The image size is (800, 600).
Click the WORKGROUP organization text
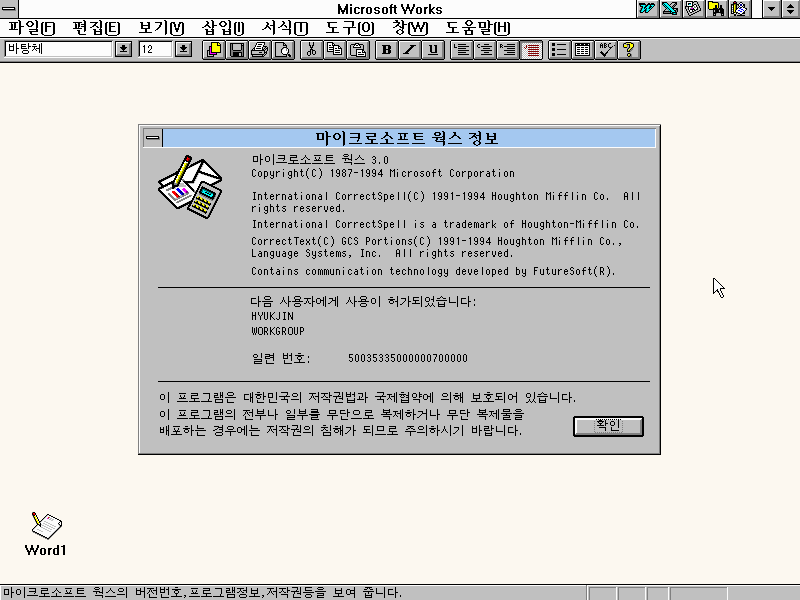278,331
